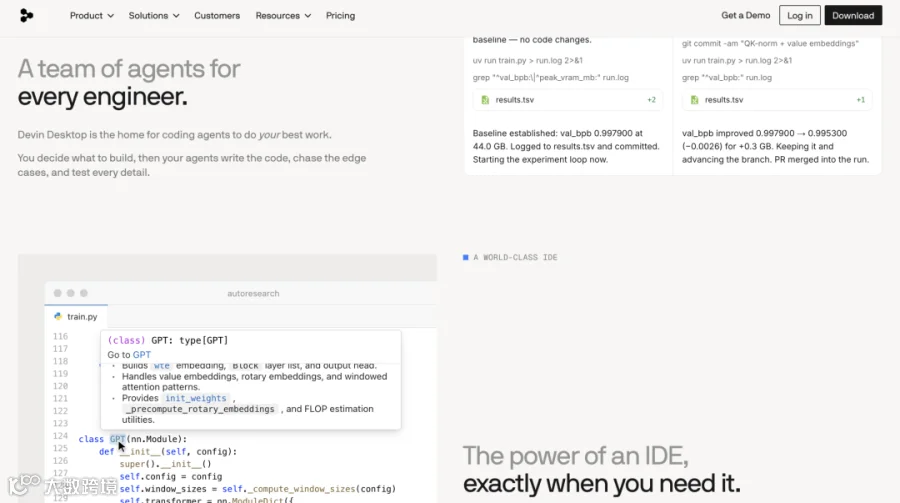Expand the Solutions menu
The height and width of the screenshot is (503, 900).
point(154,16)
